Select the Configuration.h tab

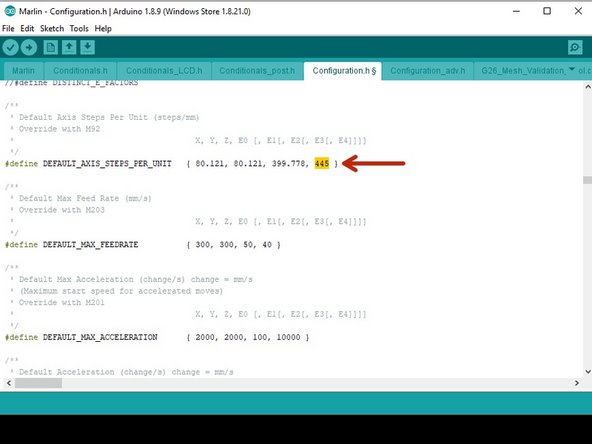click(343, 71)
